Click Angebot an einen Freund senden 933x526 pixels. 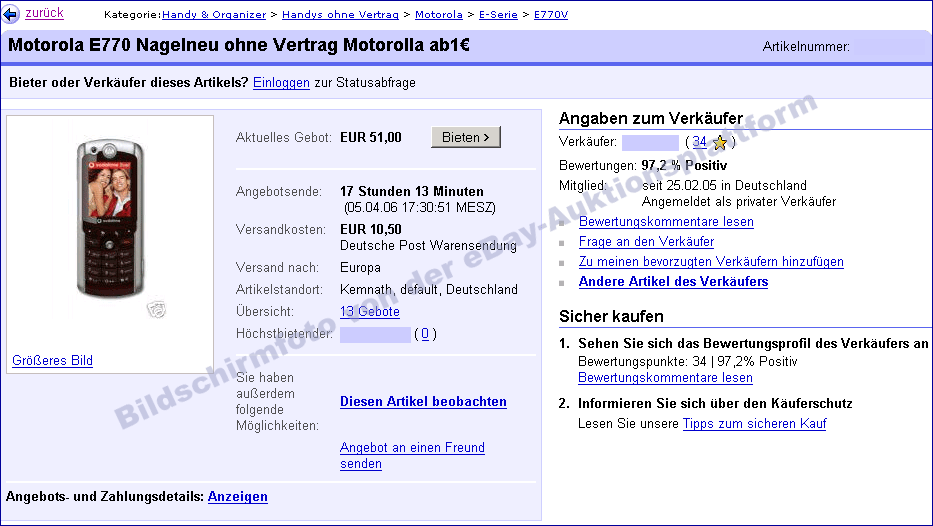[412, 456]
